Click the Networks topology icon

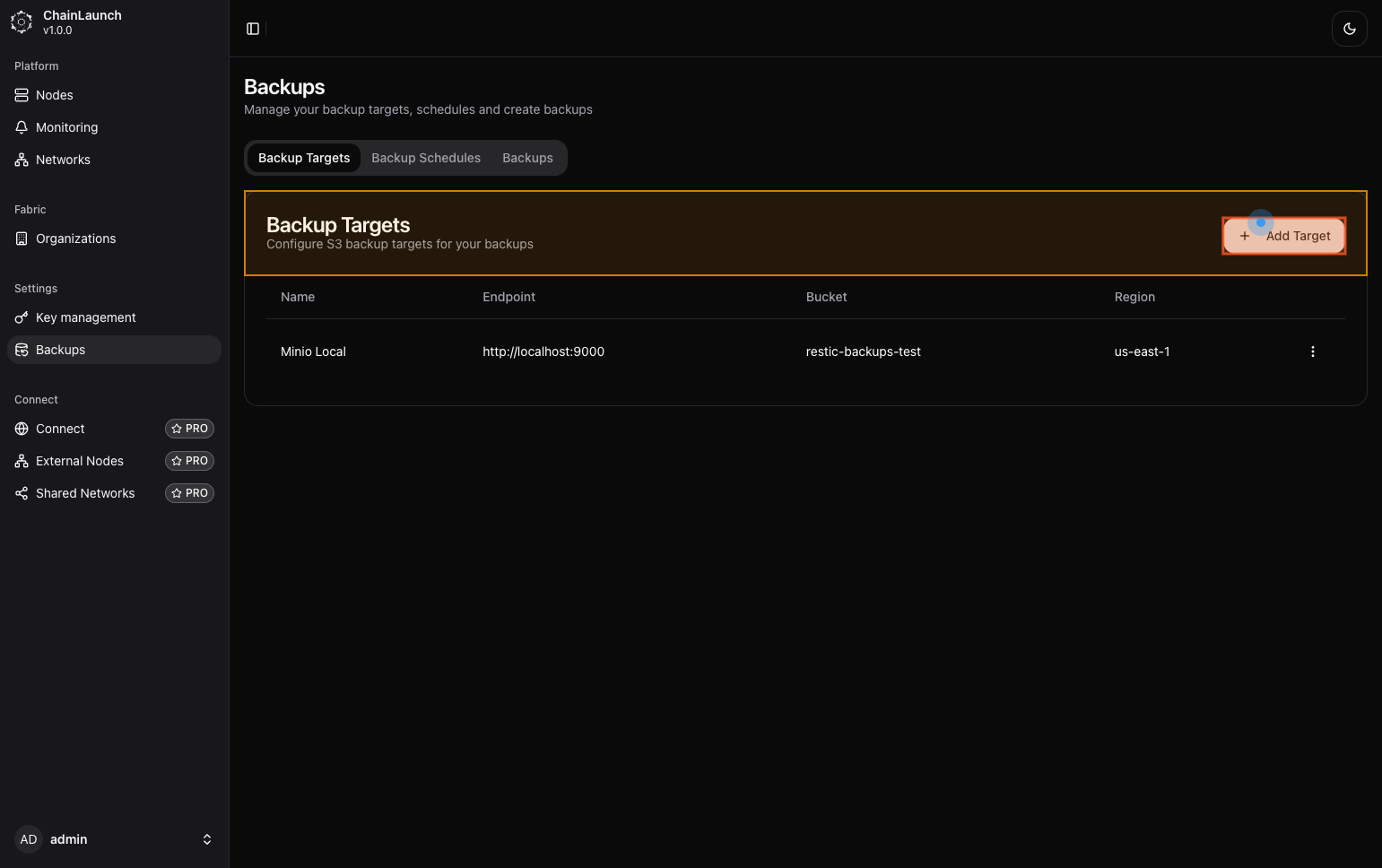(x=22, y=160)
